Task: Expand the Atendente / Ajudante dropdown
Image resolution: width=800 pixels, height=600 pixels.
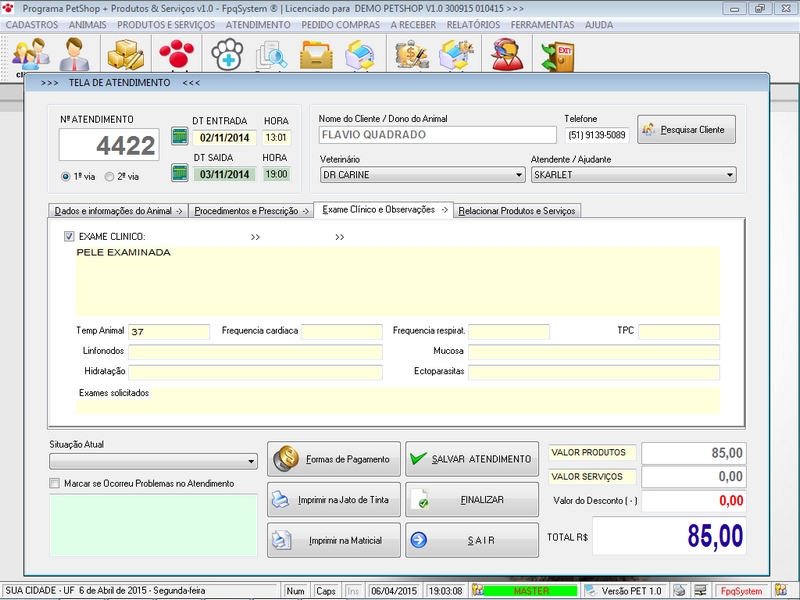Action: [729, 175]
